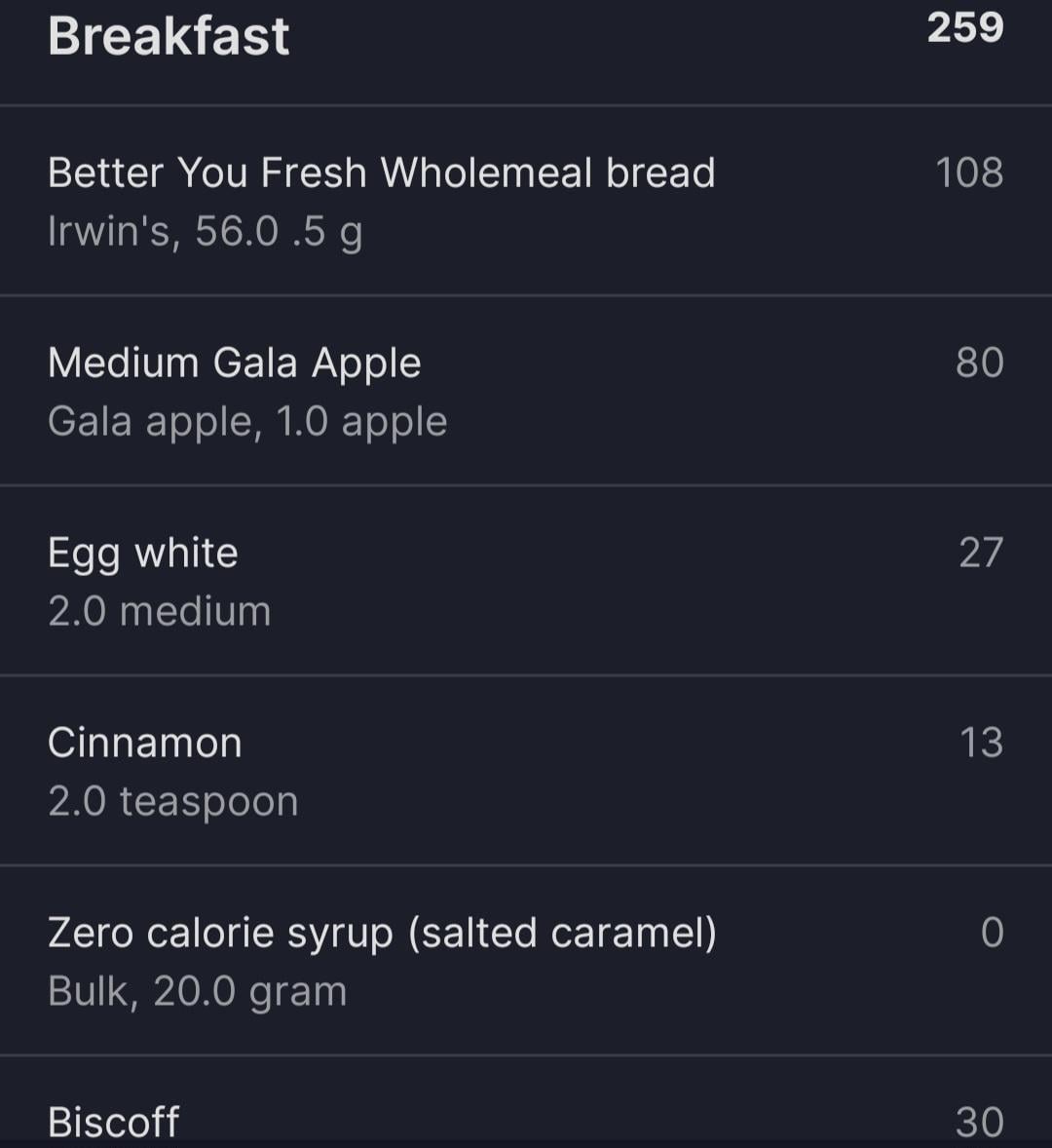Click the Bulk, 20.0 gram serving text
Image resolution: width=1052 pixels, height=1148 pixels.
tap(198, 992)
